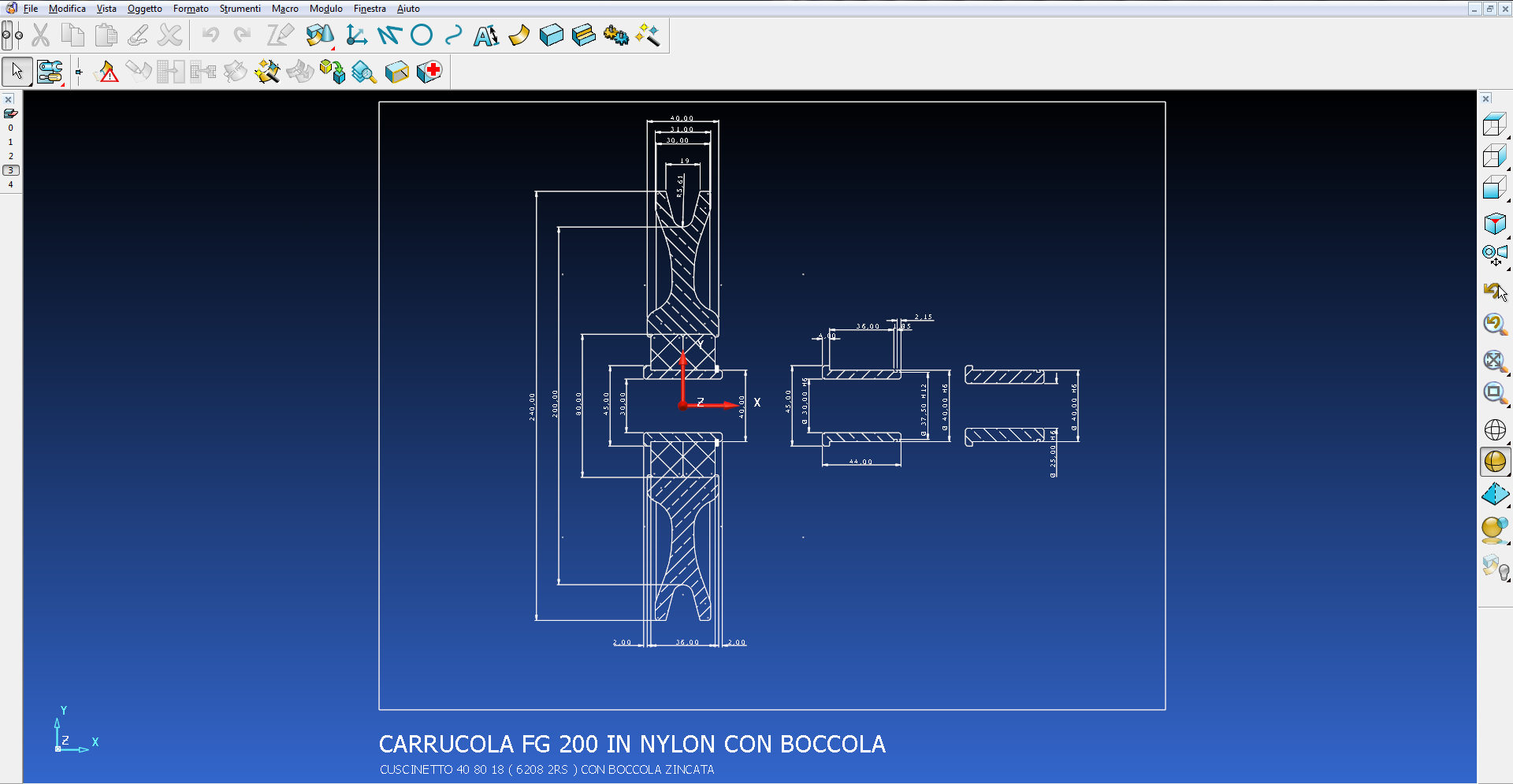Select the coordinate axis workplane tool
Screen dimensions: 1513x784
[x=356, y=35]
